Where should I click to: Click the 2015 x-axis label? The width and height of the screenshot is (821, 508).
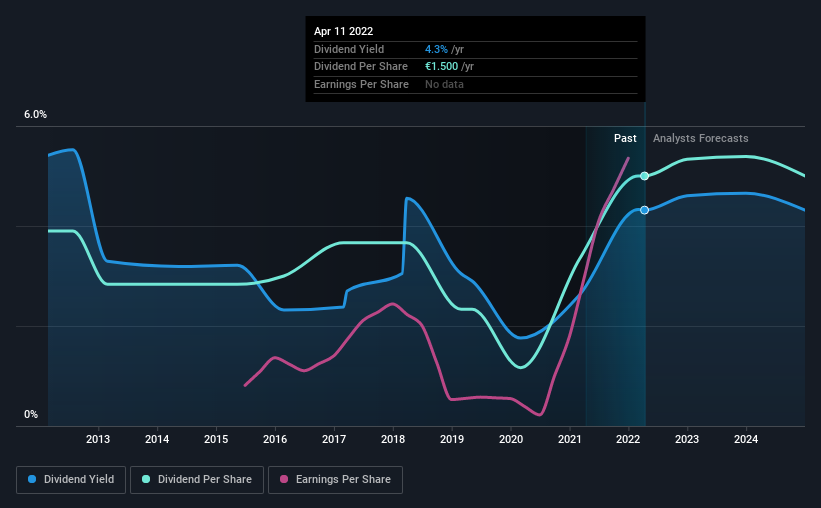[216, 439]
